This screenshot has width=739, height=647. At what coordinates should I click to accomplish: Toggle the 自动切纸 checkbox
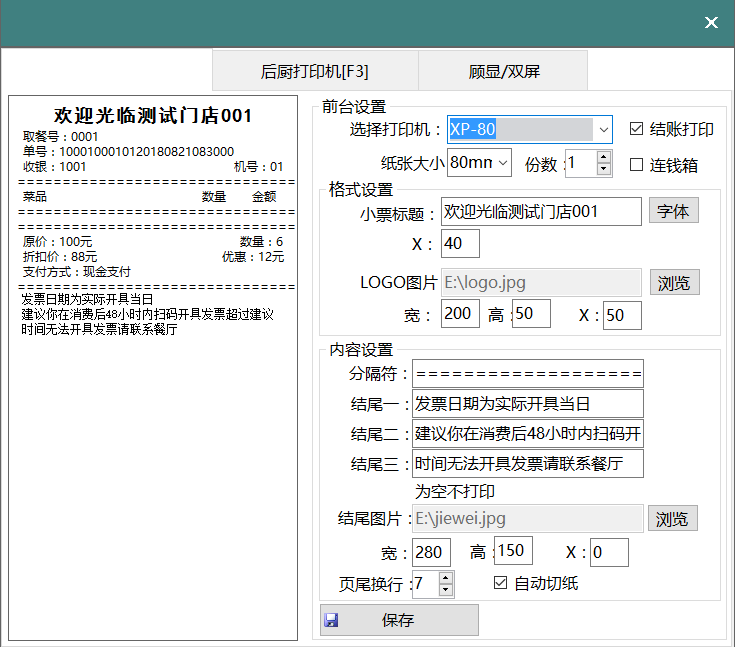tap(501, 583)
